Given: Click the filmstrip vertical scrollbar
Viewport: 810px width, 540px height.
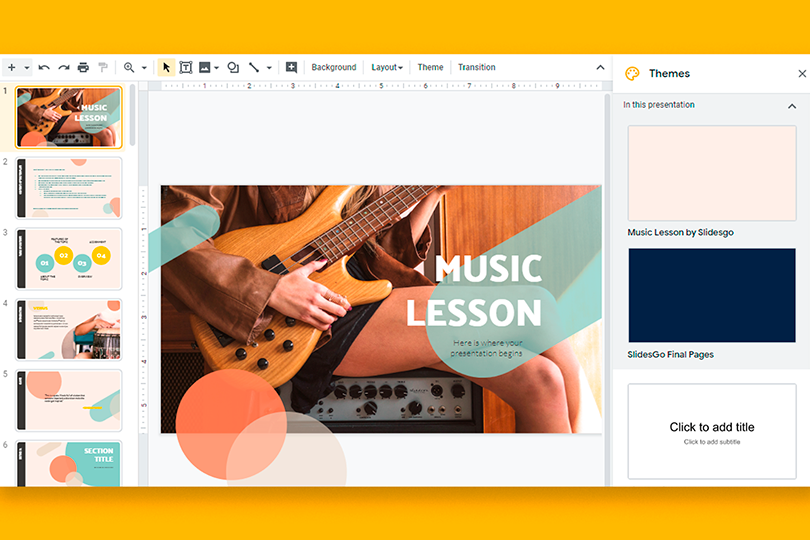Looking at the screenshot, I should coord(133,115).
